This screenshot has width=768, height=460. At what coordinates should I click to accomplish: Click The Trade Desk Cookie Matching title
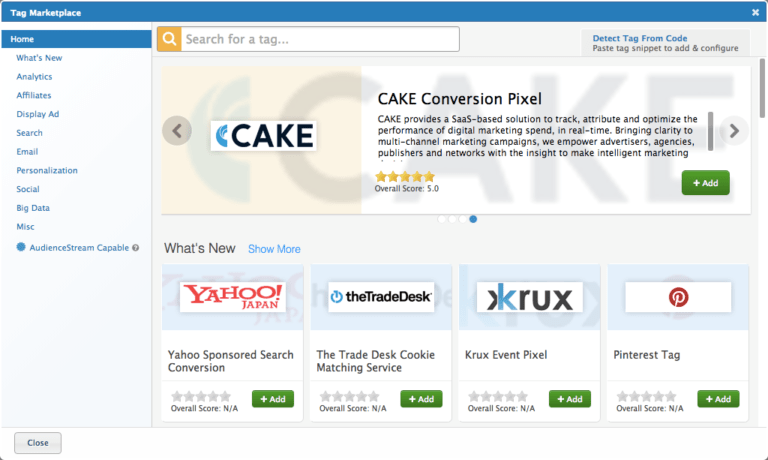[376, 361]
